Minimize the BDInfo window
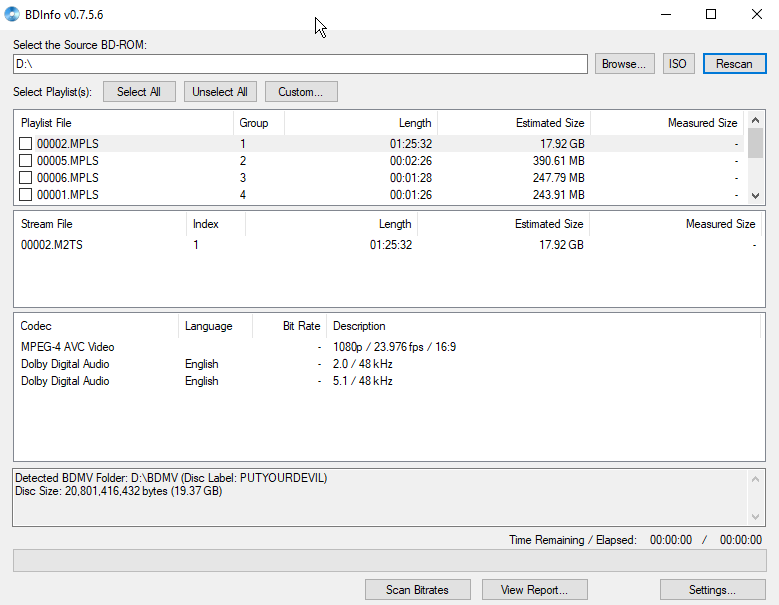 (x=666, y=14)
